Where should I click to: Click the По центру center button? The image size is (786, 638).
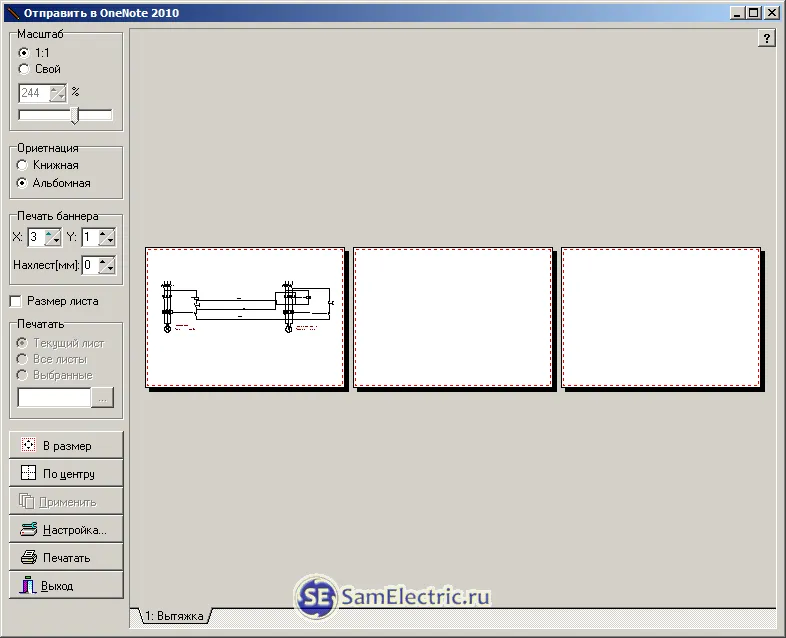pos(66,473)
